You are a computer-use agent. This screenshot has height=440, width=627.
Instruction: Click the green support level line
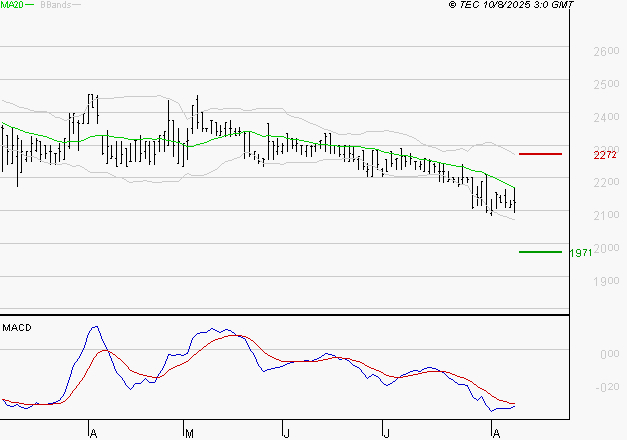pyautogui.click(x=540, y=252)
